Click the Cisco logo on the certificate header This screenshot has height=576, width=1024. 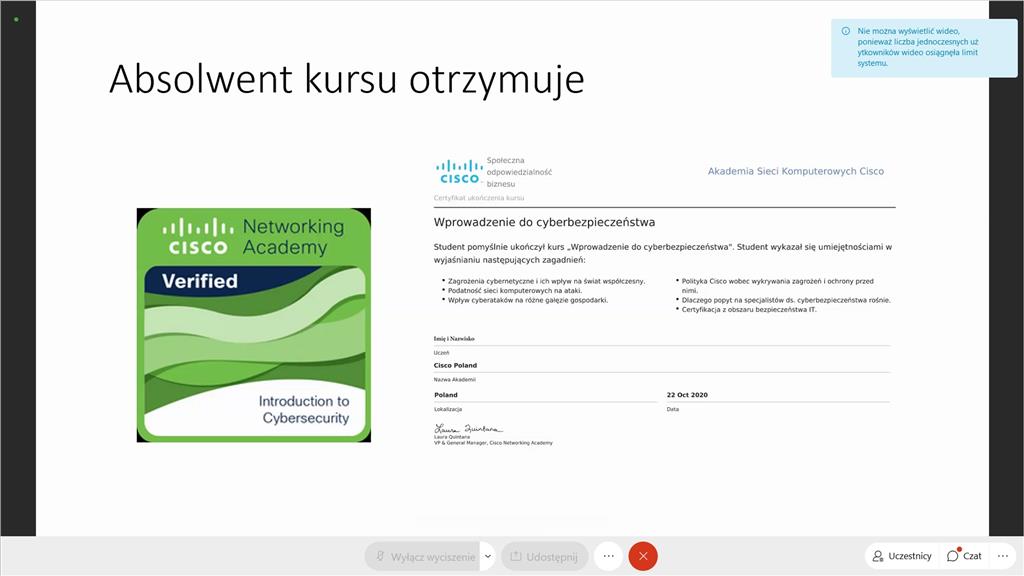(459, 172)
